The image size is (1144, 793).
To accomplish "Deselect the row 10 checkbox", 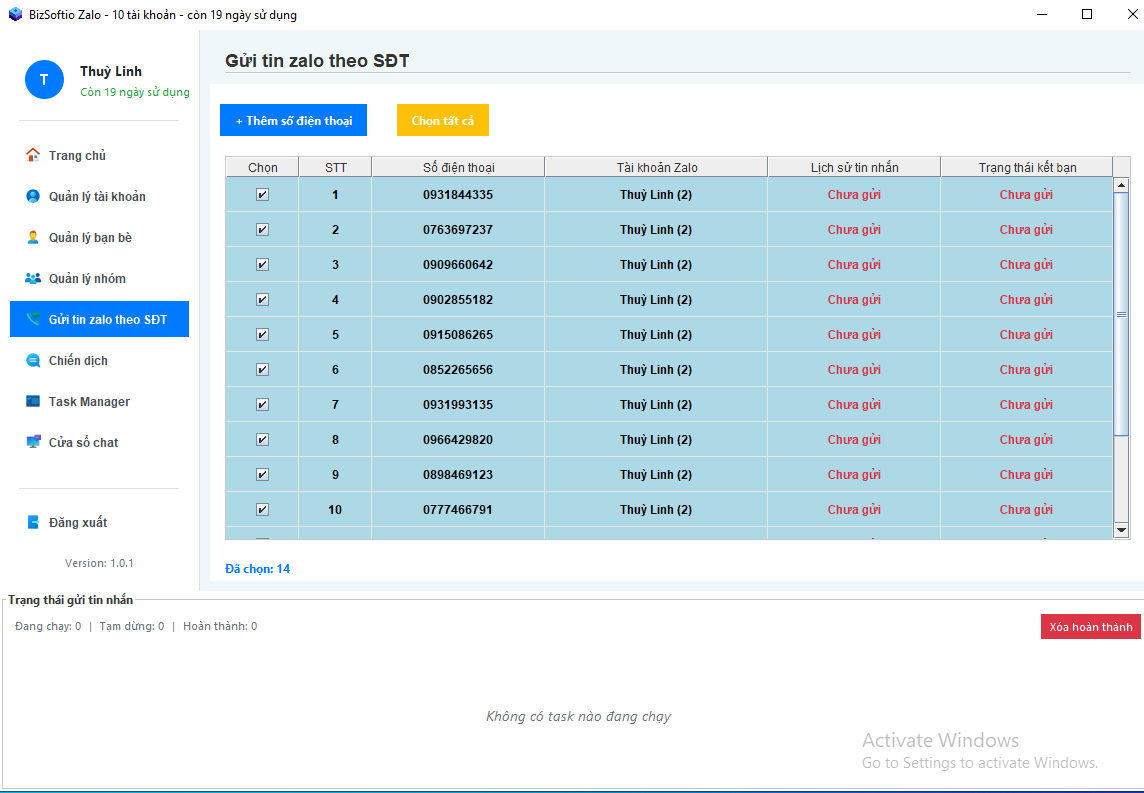I will tap(262, 510).
